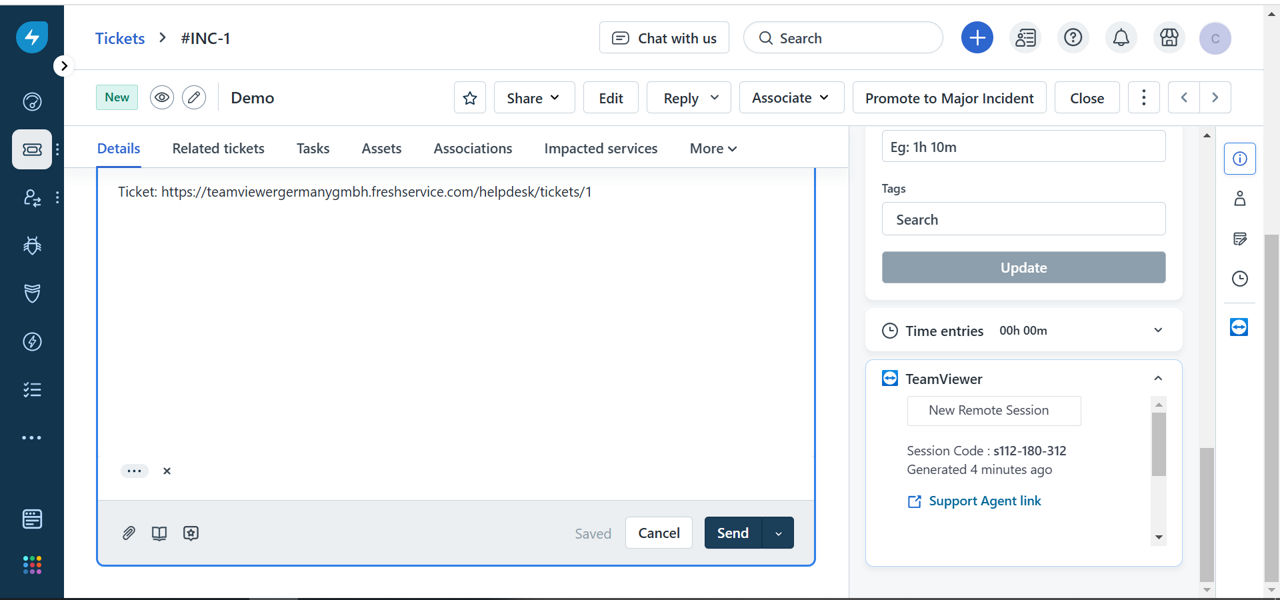Screen dimensions: 1280x600
Task: Open the TeamViewer icon in right rail
Action: (x=1239, y=327)
